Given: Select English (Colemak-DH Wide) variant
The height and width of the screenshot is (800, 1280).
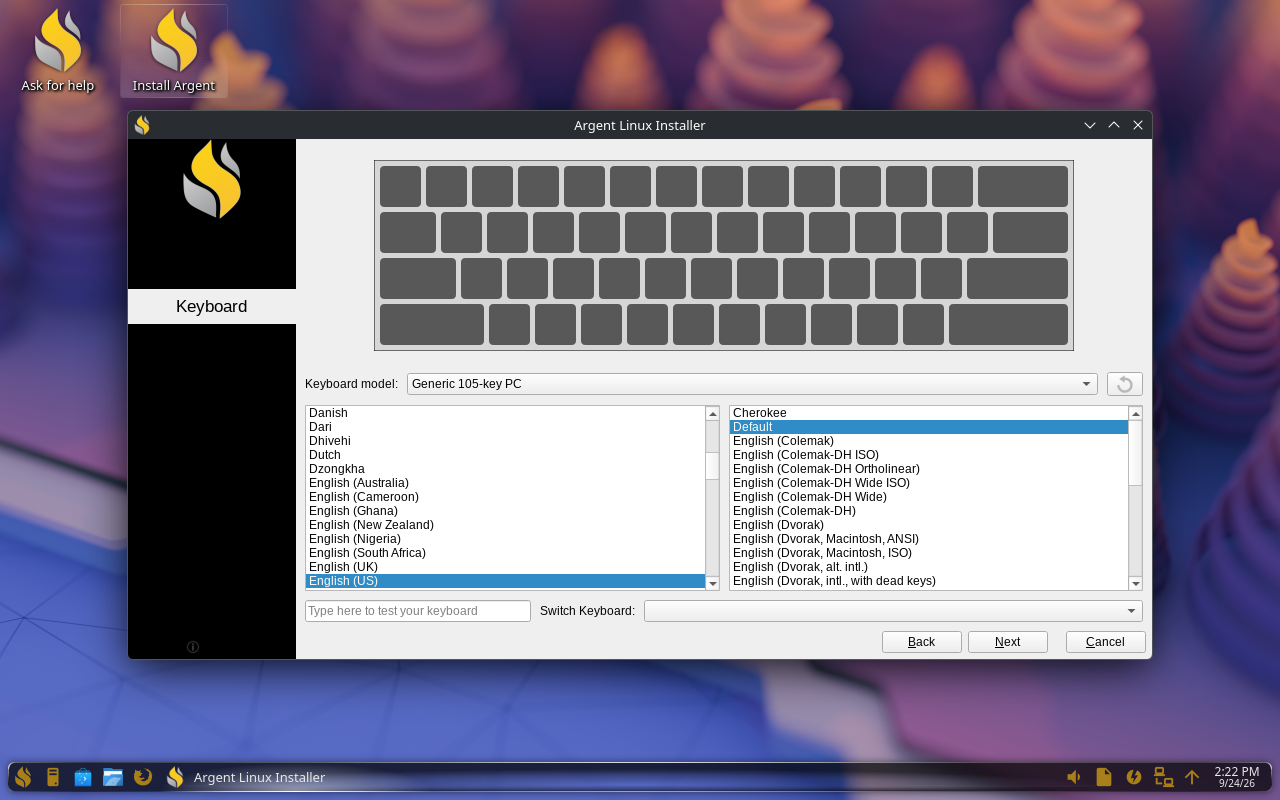Looking at the screenshot, I should point(928,497).
